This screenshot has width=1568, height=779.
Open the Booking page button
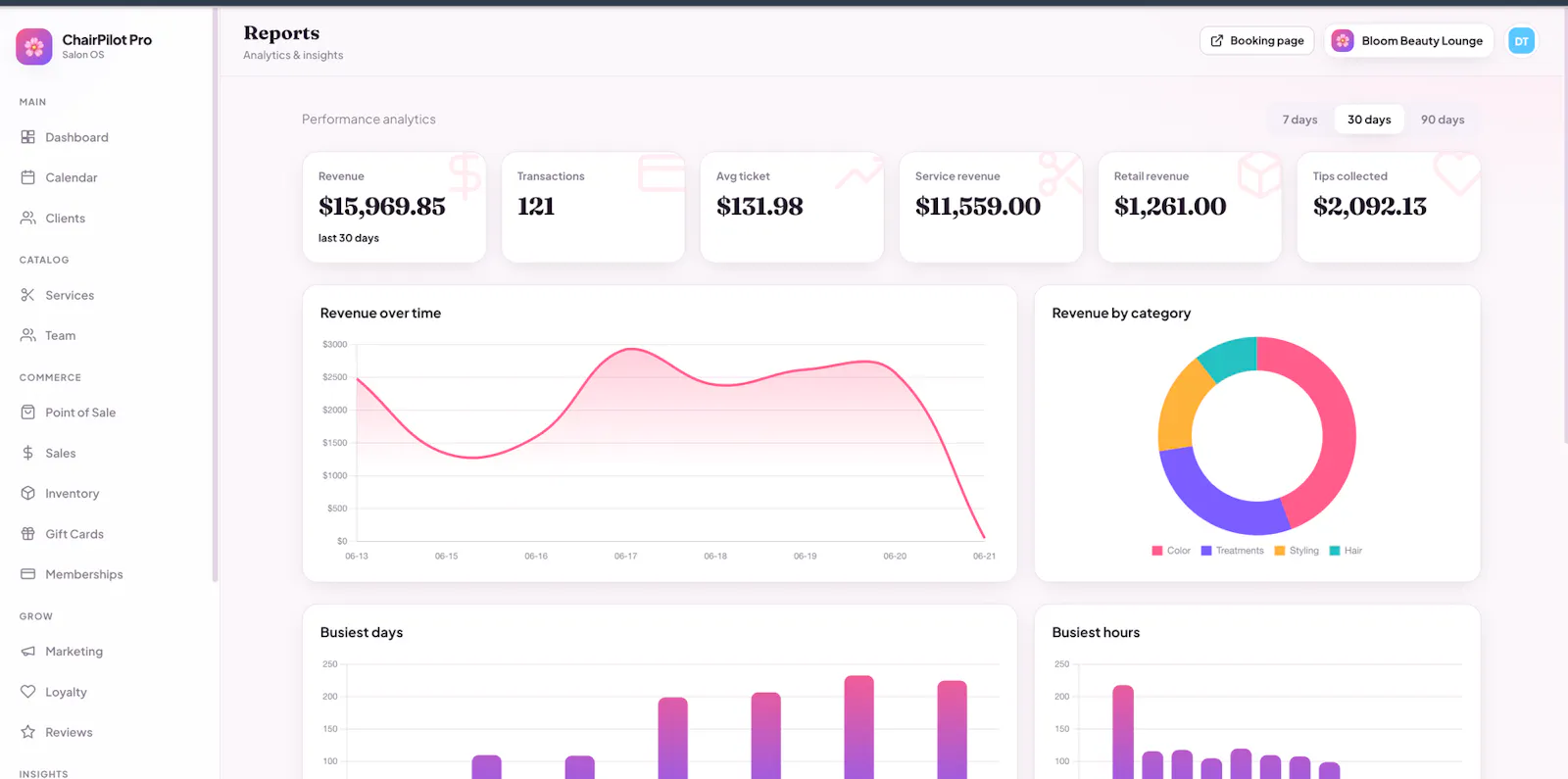1256,40
